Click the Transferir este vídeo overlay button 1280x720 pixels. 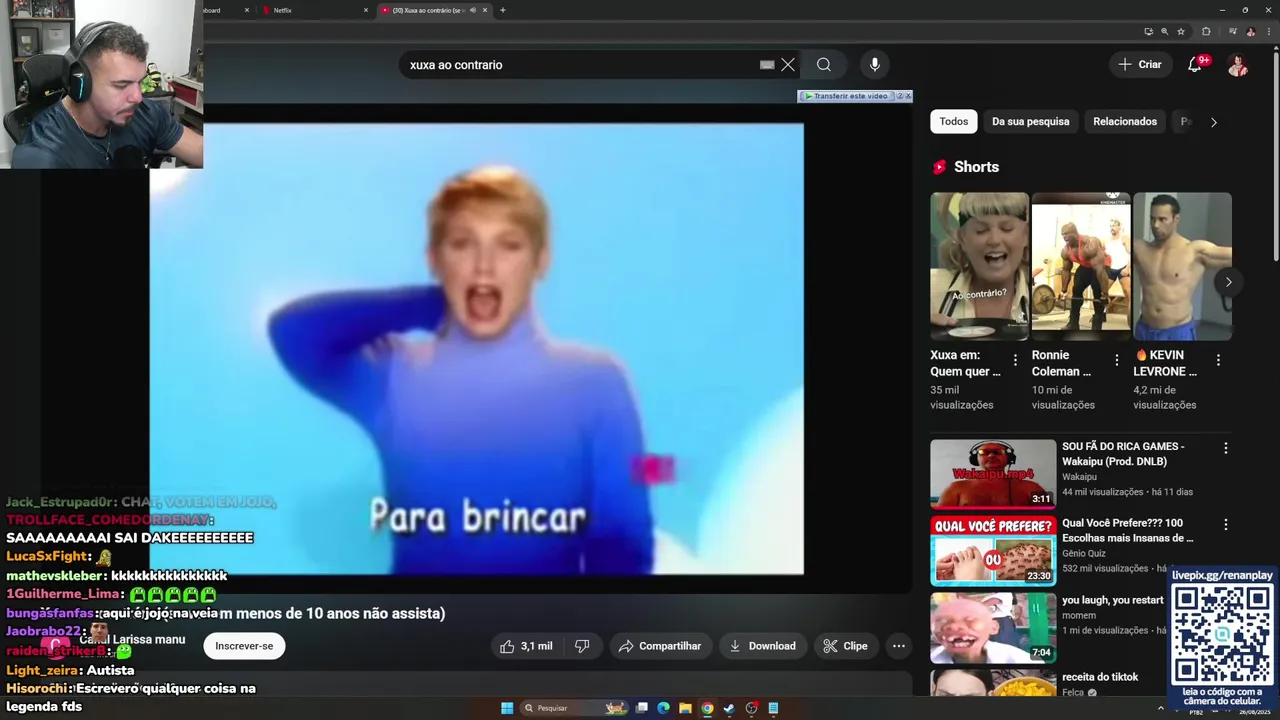coord(847,96)
